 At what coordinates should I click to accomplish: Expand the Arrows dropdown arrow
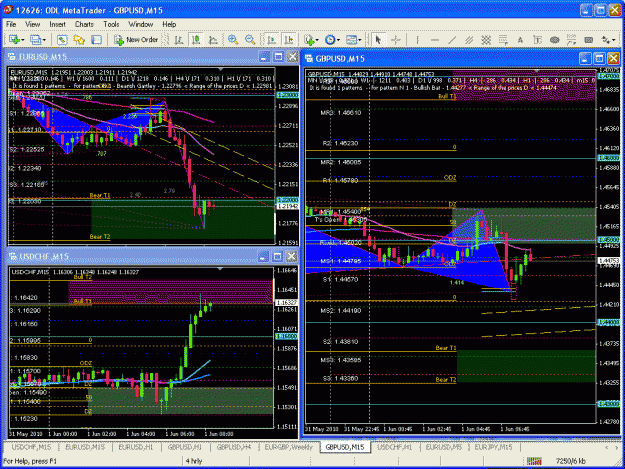pos(614,40)
